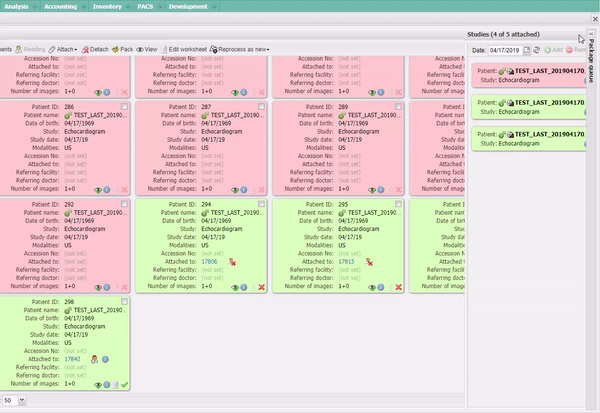Viewport: 600px width, 413px height.
Task: Open attached order link 17815
Action: [x=346, y=262]
